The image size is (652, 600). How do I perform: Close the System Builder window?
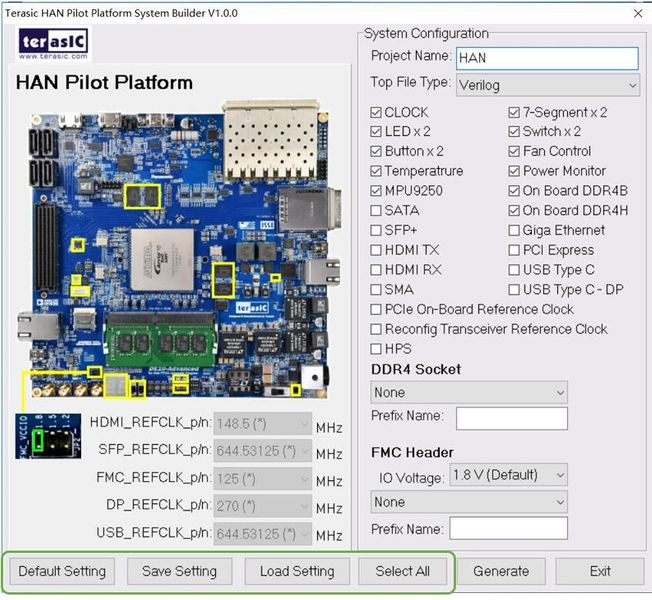638,13
